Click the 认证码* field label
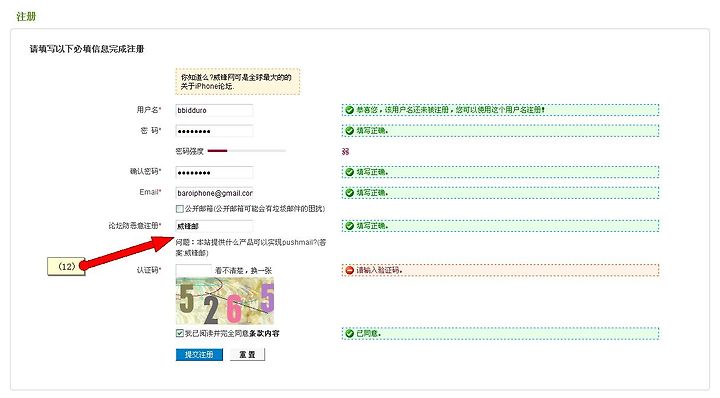The width and height of the screenshot is (720, 398). [x=149, y=270]
